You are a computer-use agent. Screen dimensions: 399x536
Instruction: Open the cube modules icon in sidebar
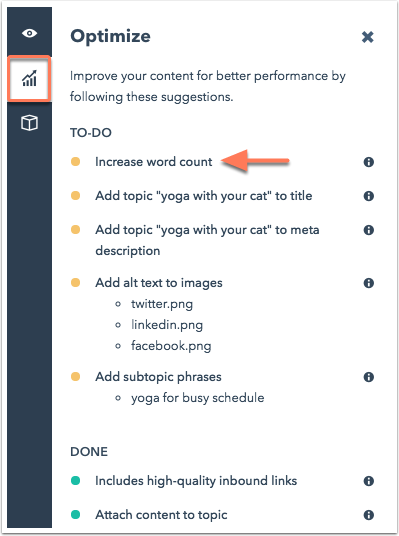[29, 123]
